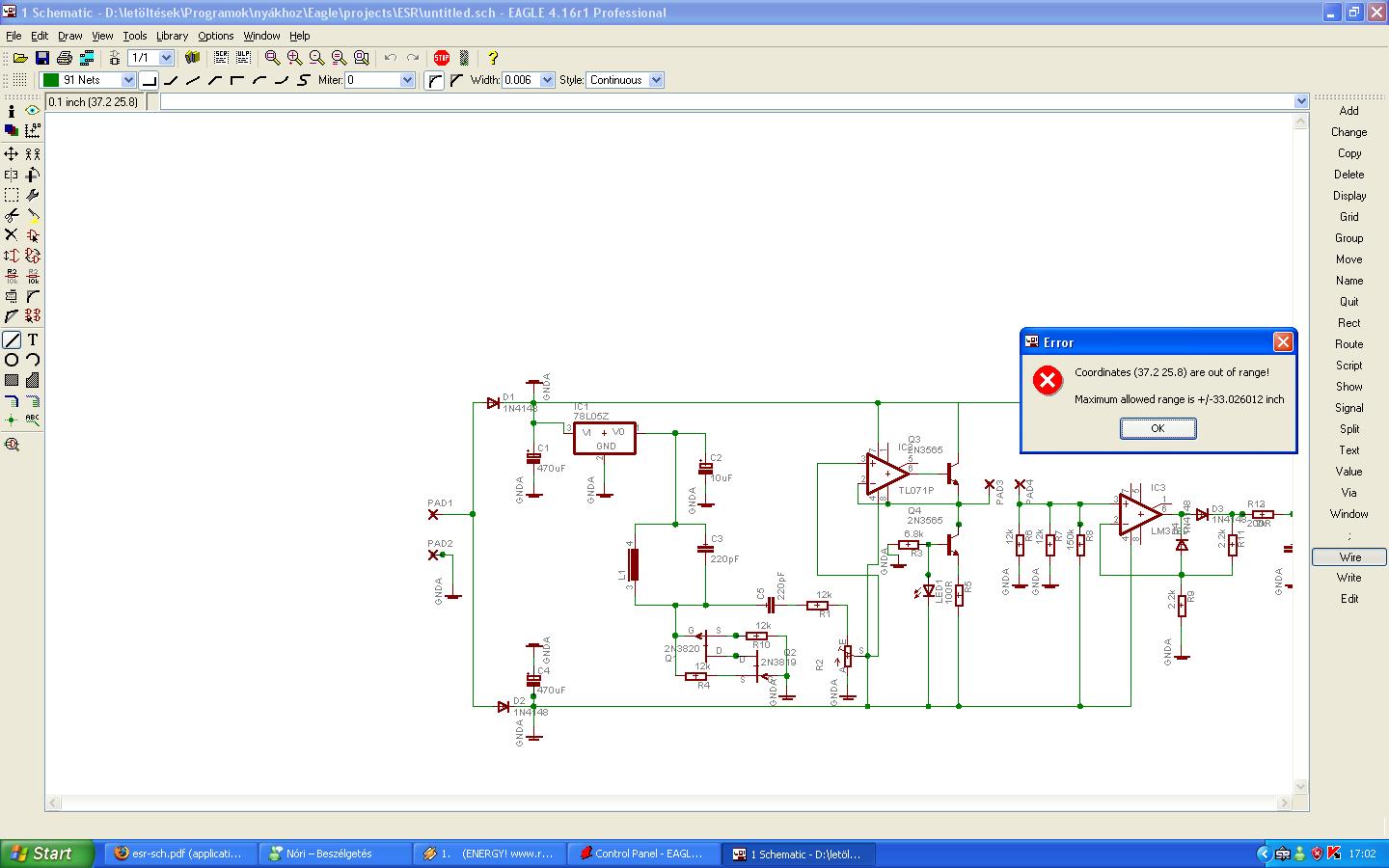Select the vertical-then-horizontal right-angle bend style
This screenshot has width=1389, height=868.
coord(237,80)
